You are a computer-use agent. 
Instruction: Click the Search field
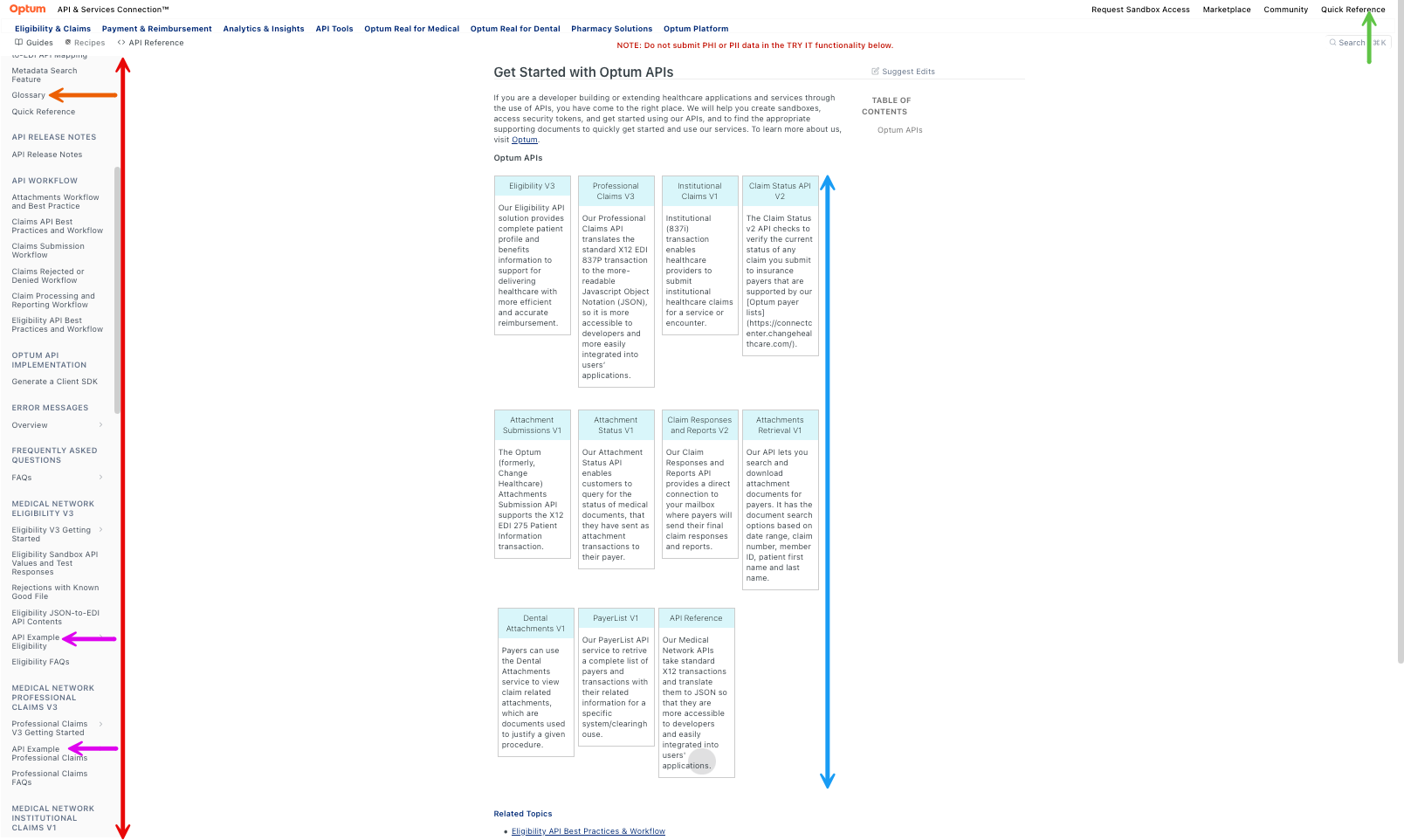[1358, 42]
